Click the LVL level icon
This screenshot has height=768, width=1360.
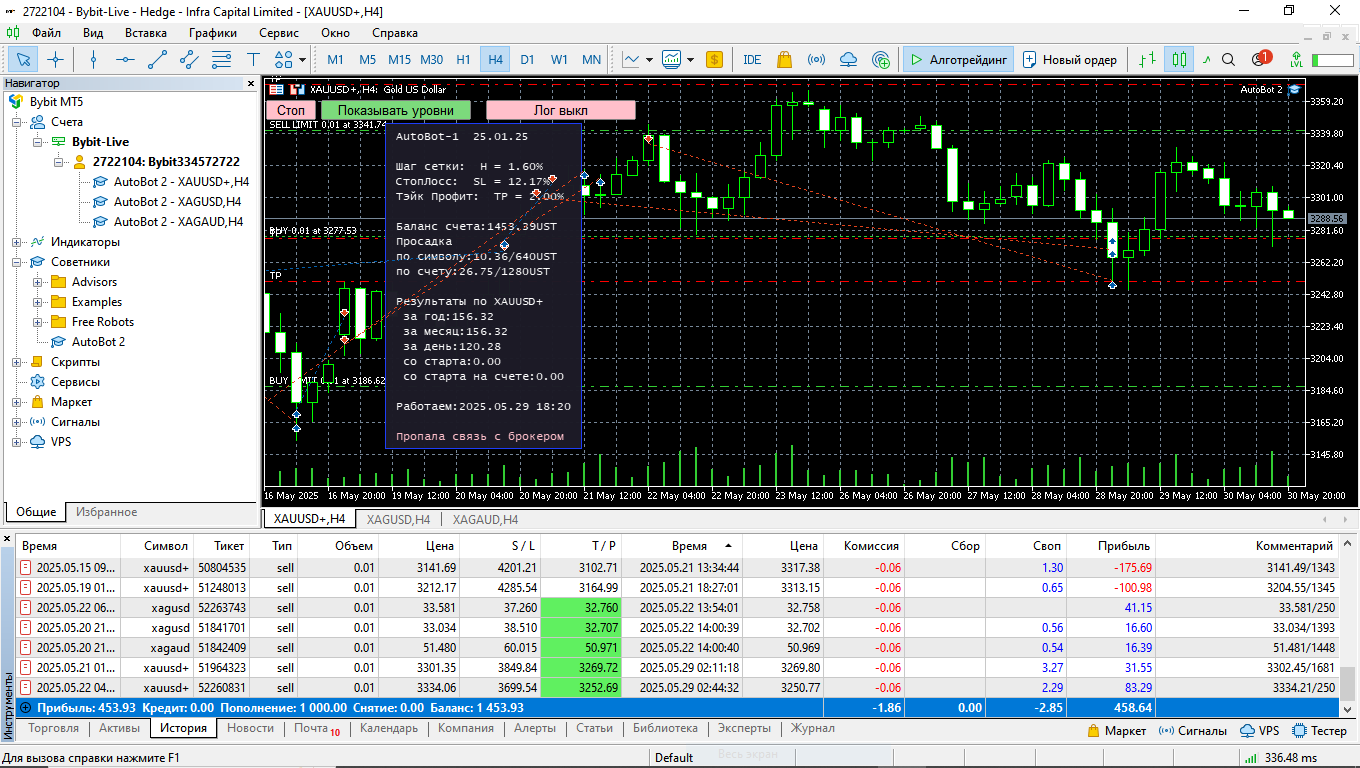coord(1297,59)
